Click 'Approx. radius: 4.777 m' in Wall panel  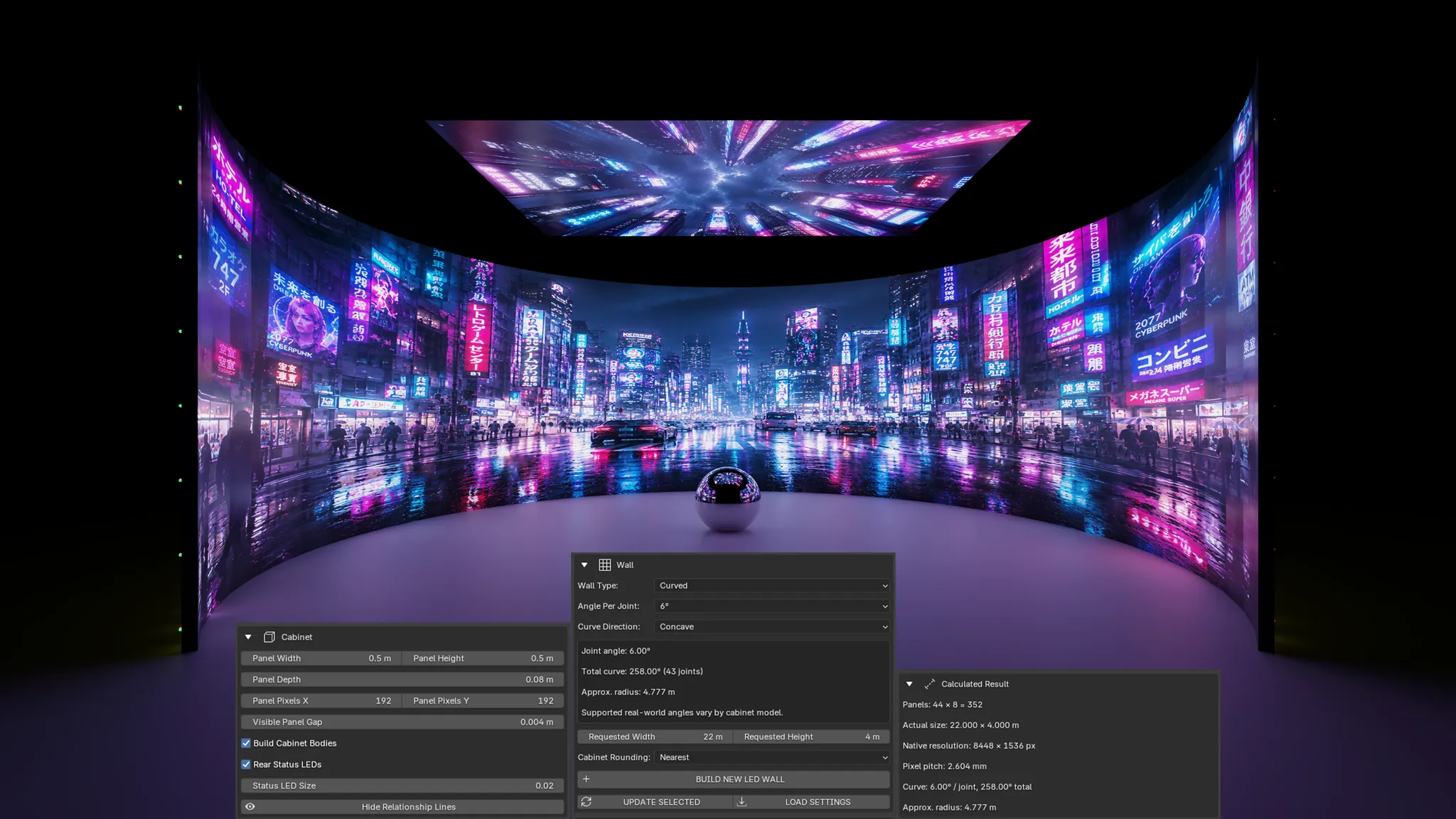(628, 692)
